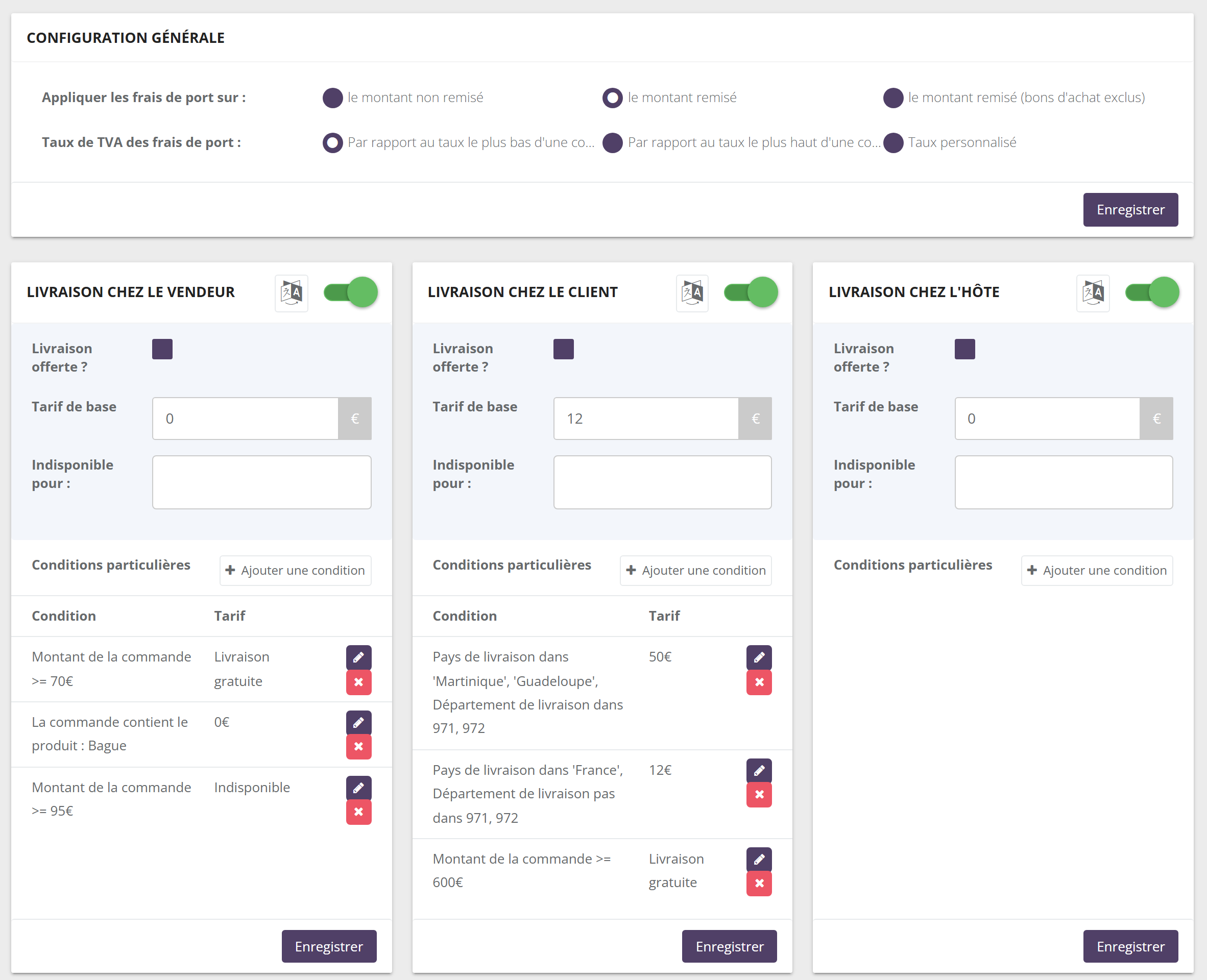The height and width of the screenshot is (980, 1207).
Task: Select 'le montant non remisé' radio
Action: pos(333,97)
